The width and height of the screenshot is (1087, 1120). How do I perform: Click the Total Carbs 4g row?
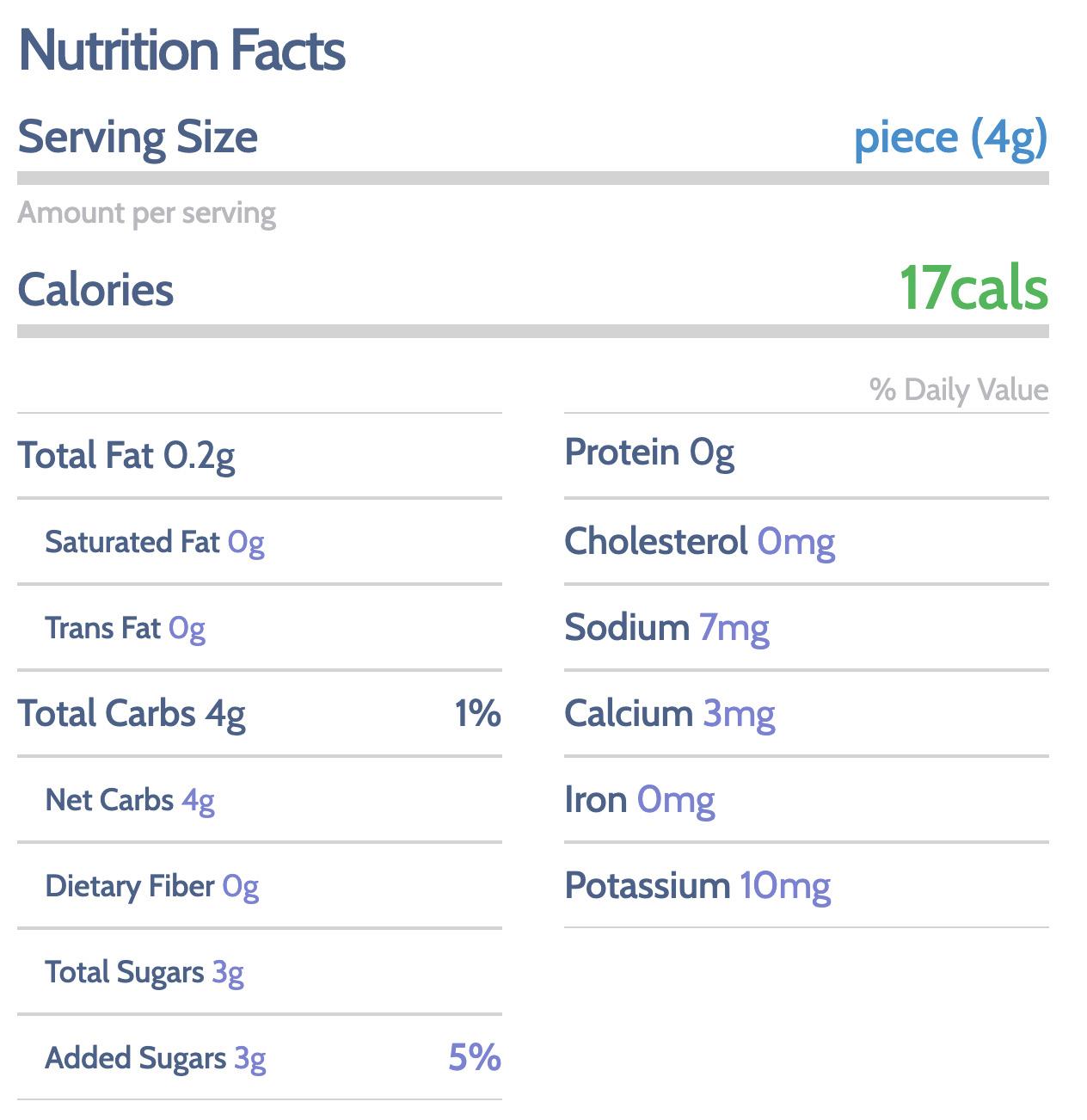point(132,714)
